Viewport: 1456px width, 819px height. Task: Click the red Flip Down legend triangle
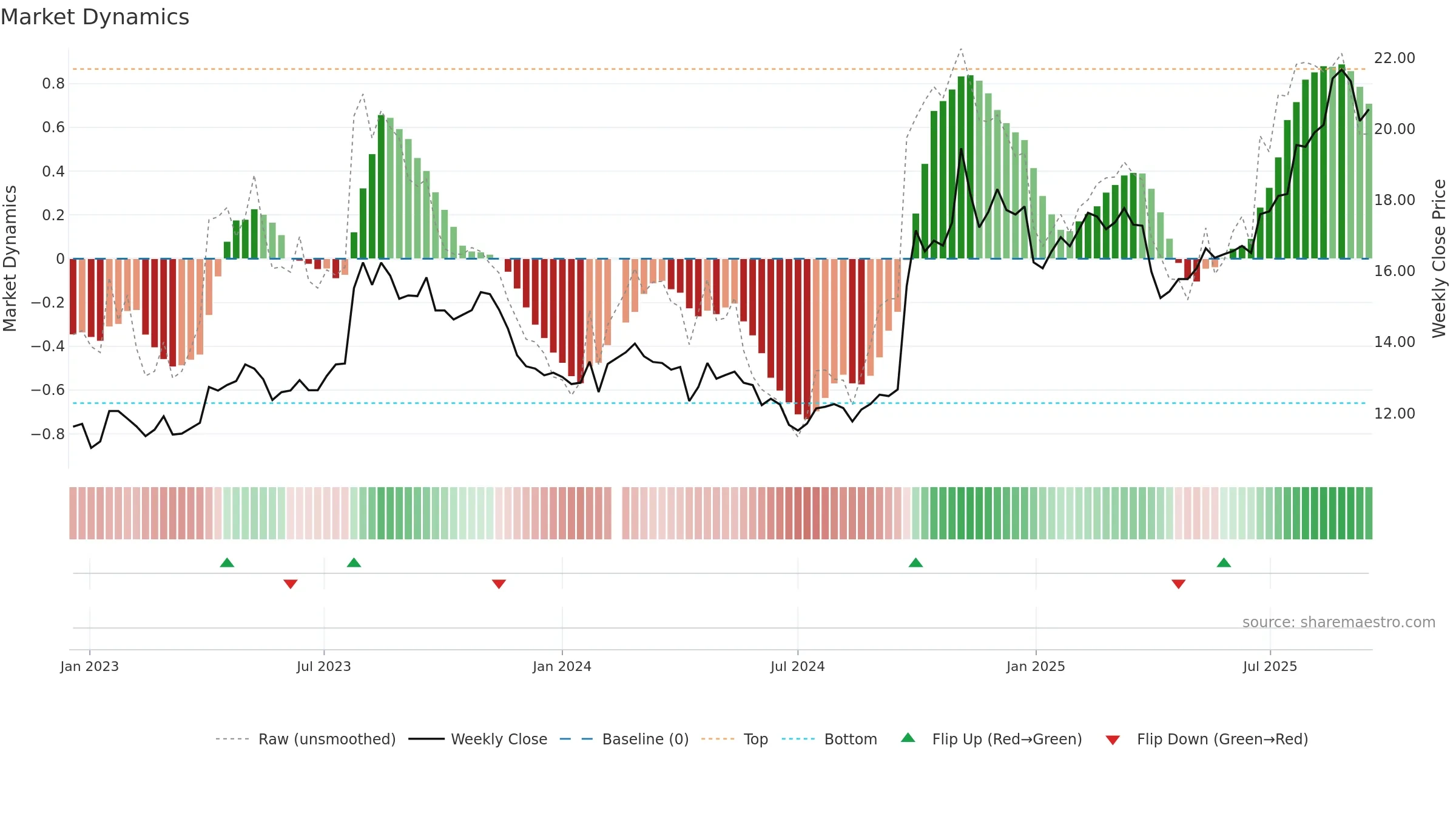(x=1113, y=740)
